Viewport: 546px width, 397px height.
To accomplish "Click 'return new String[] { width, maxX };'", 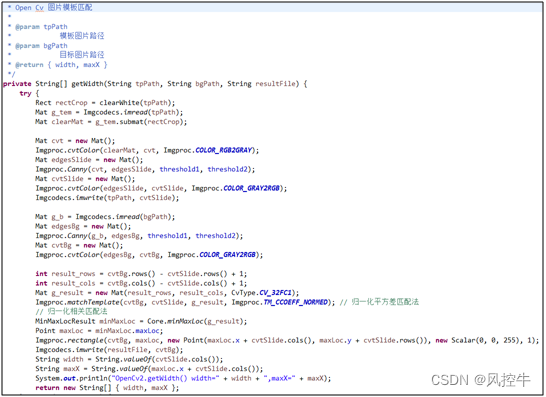I will (107, 388).
